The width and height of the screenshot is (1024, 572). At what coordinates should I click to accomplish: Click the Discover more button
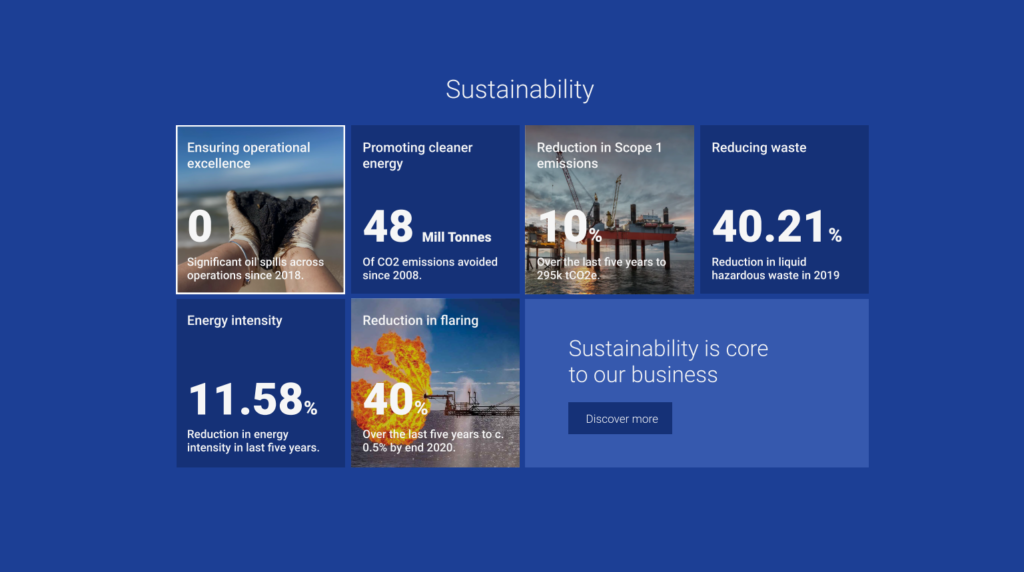(621, 419)
